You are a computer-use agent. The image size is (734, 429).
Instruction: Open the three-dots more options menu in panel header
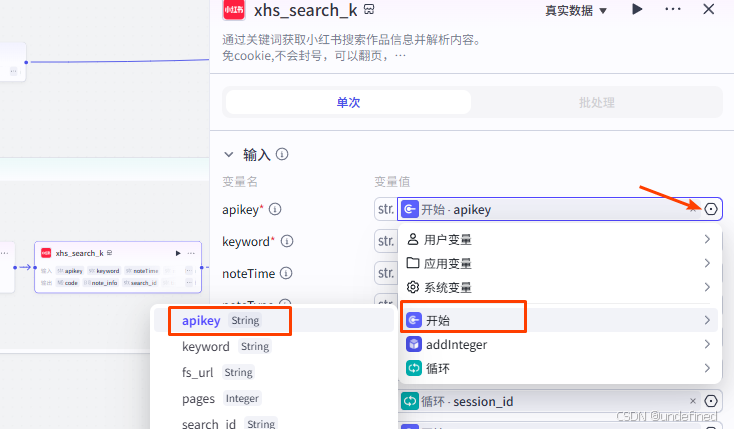pos(673,9)
